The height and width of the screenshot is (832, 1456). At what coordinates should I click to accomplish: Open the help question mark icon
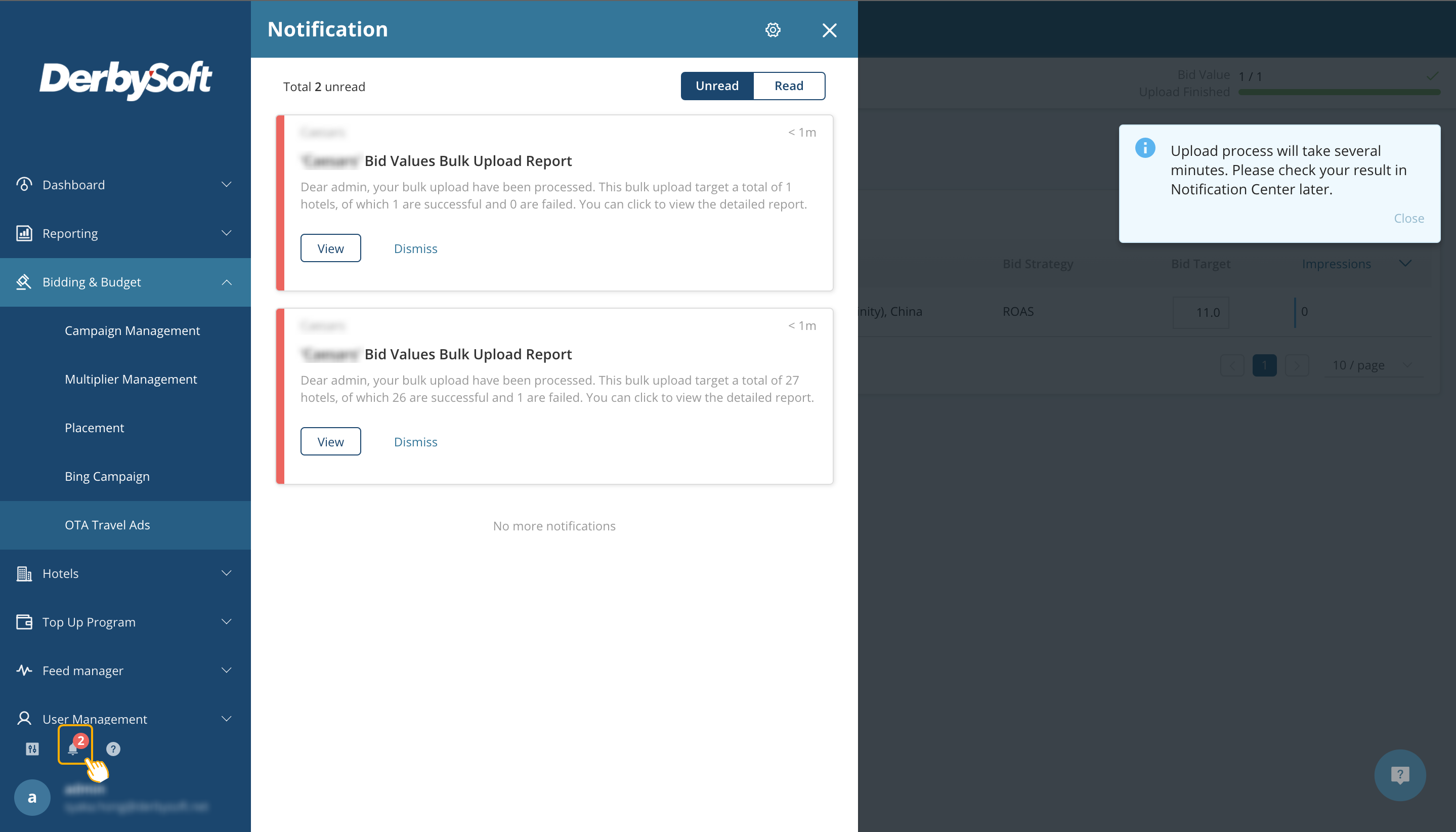tap(113, 748)
